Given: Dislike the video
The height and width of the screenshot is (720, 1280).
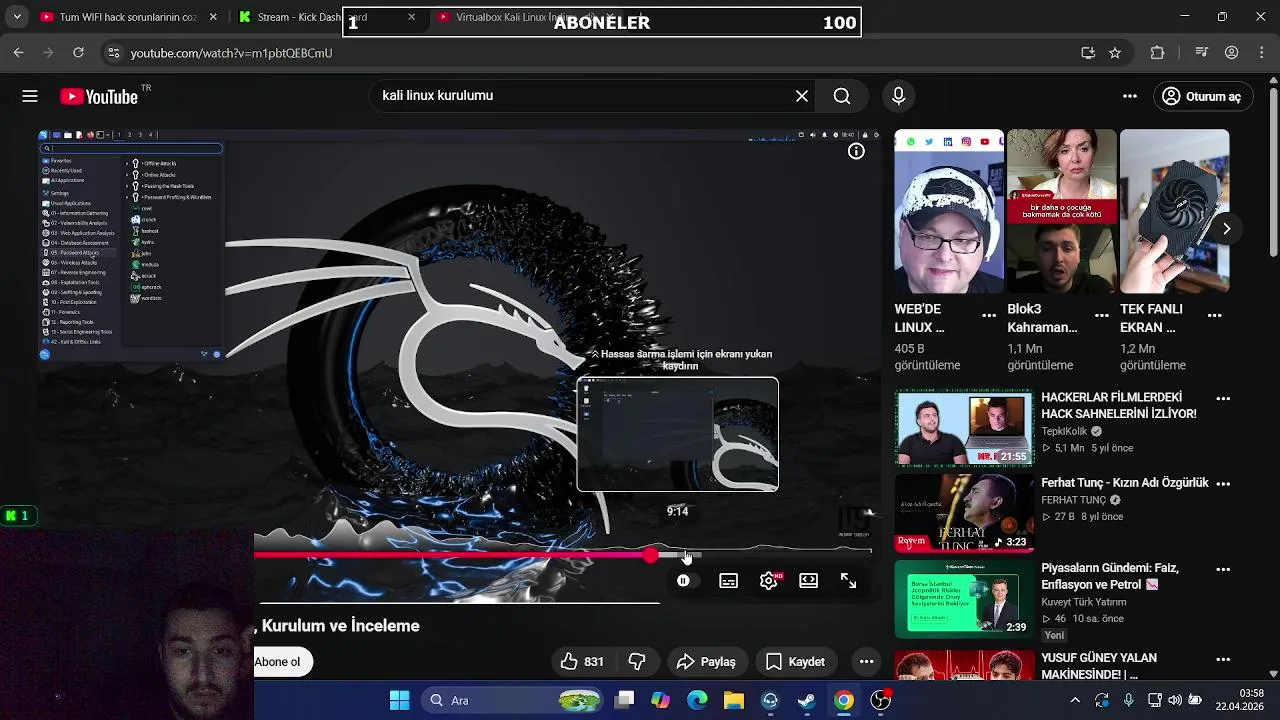Looking at the screenshot, I should tap(637, 662).
